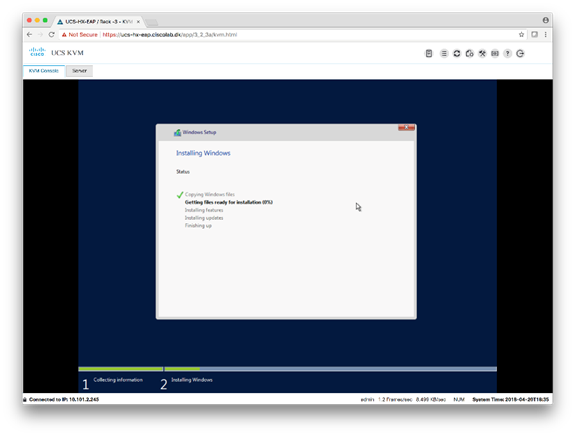
Task: Click the macOS yellow minimize window button
Action: click(x=37, y=20)
